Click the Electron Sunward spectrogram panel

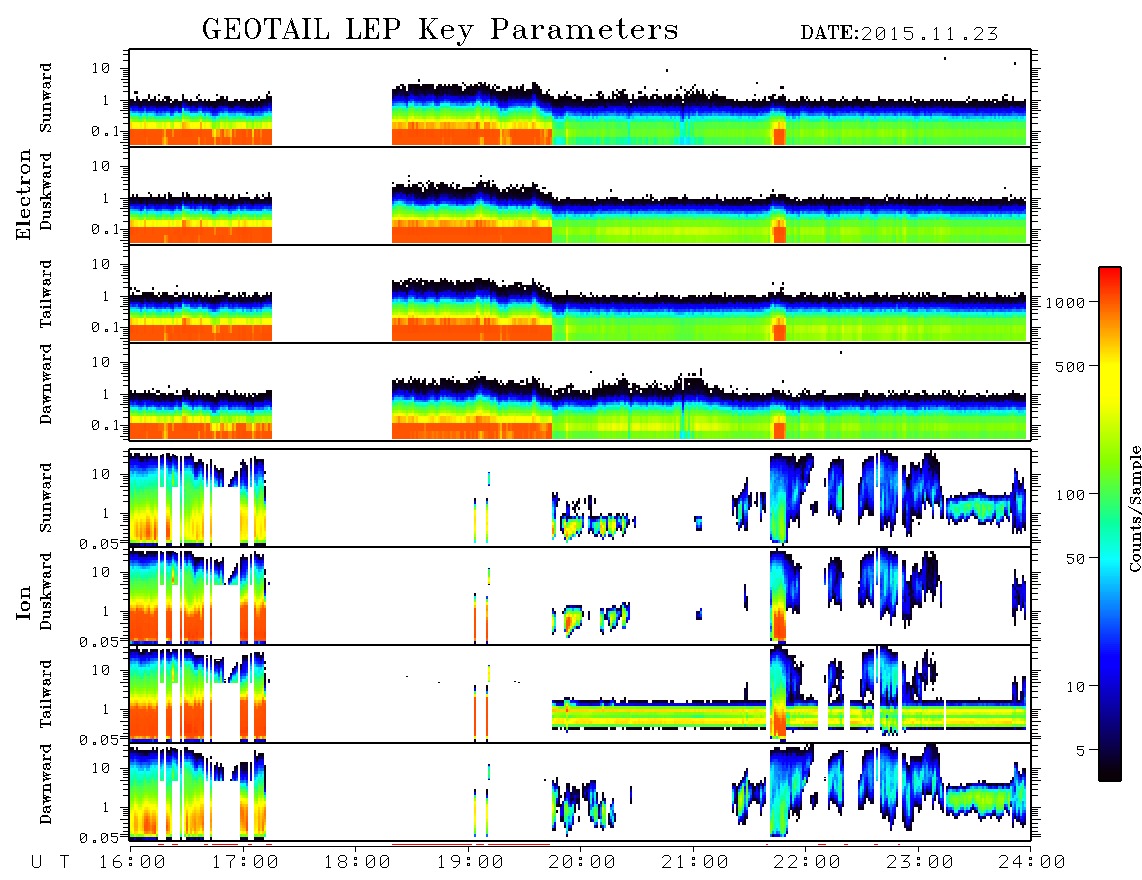[x=580, y=98]
